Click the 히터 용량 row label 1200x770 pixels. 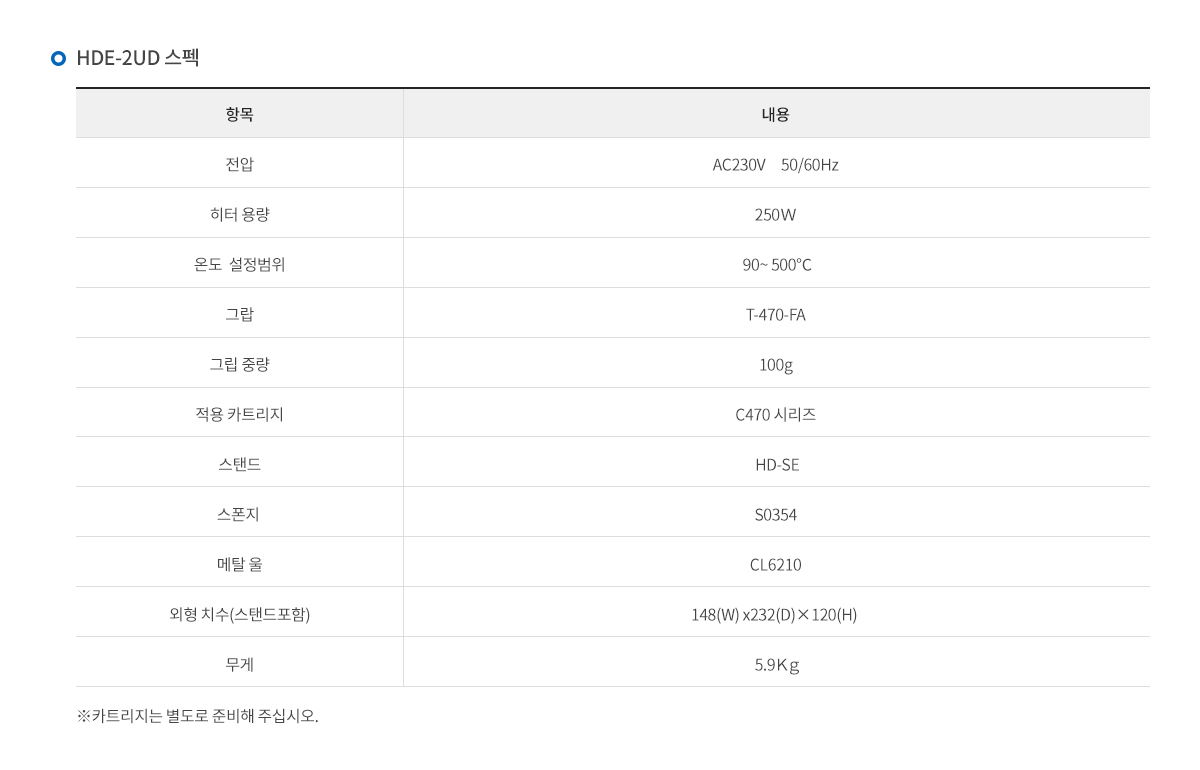[240, 214]
